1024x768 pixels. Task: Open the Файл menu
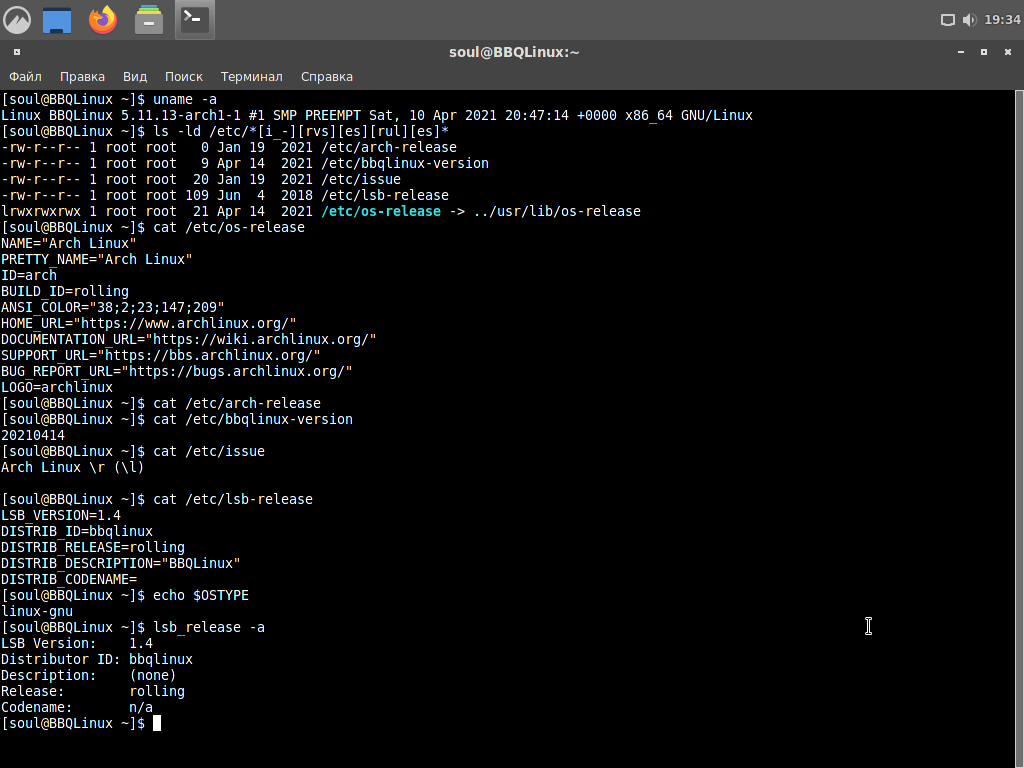point(25,77)
